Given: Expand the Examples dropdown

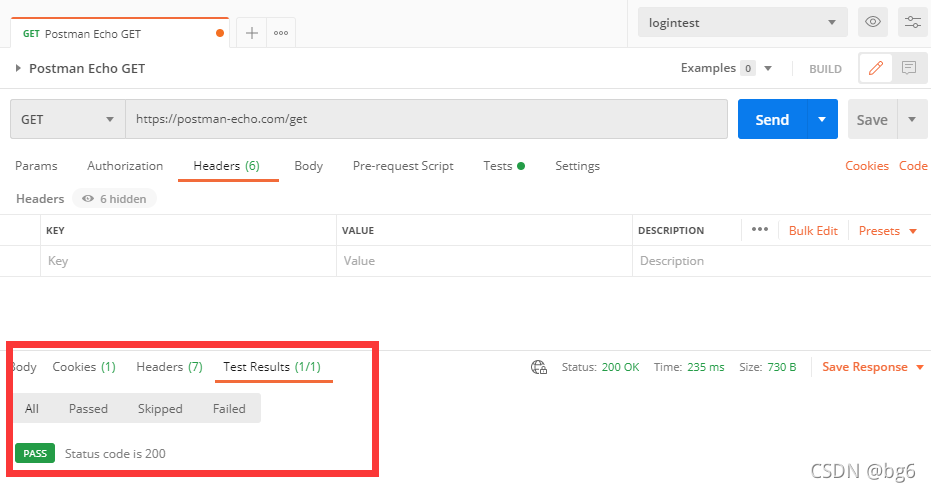Looking at the screenshot, I should [x=768, y=68].
